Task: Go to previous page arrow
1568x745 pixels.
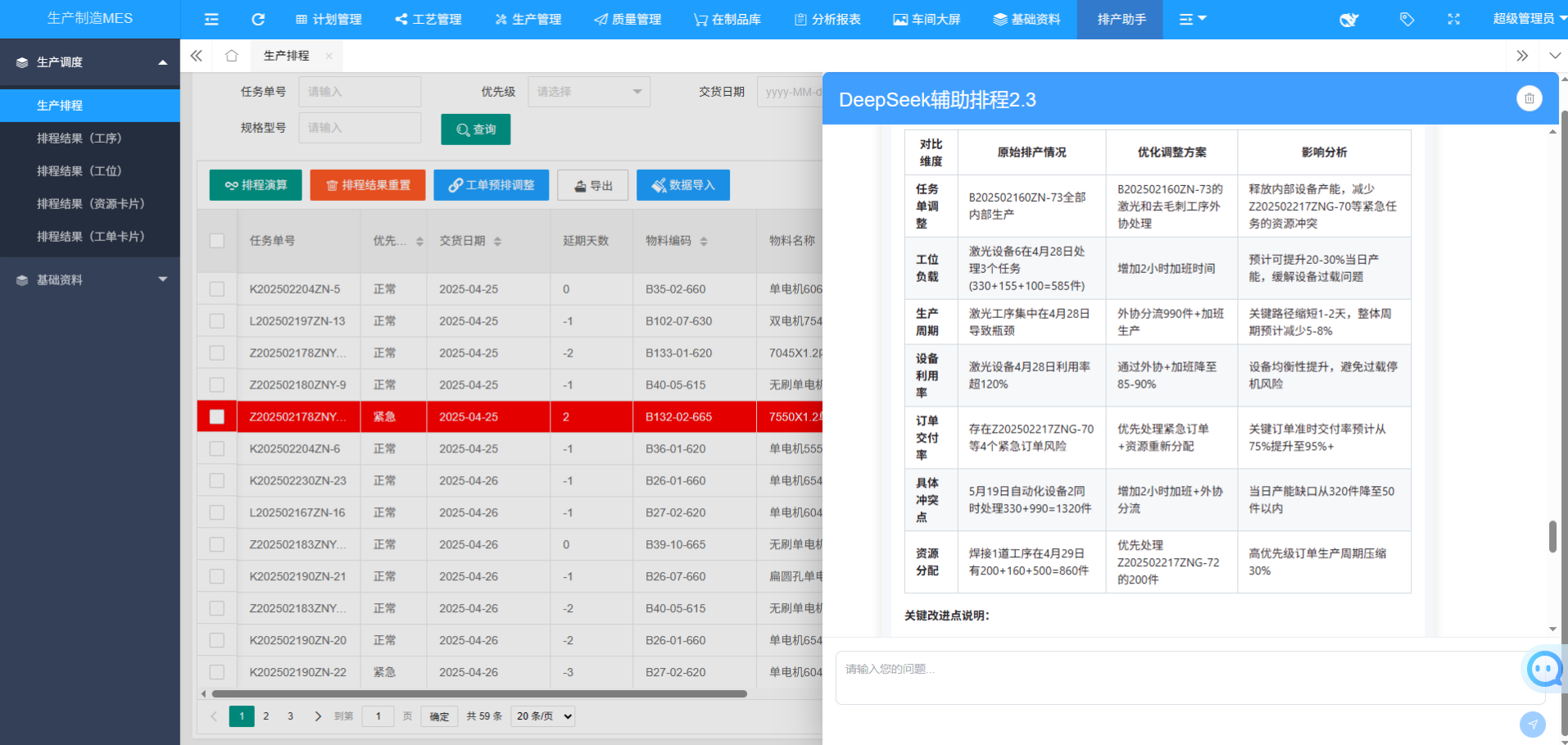Action: pos(214,716)
